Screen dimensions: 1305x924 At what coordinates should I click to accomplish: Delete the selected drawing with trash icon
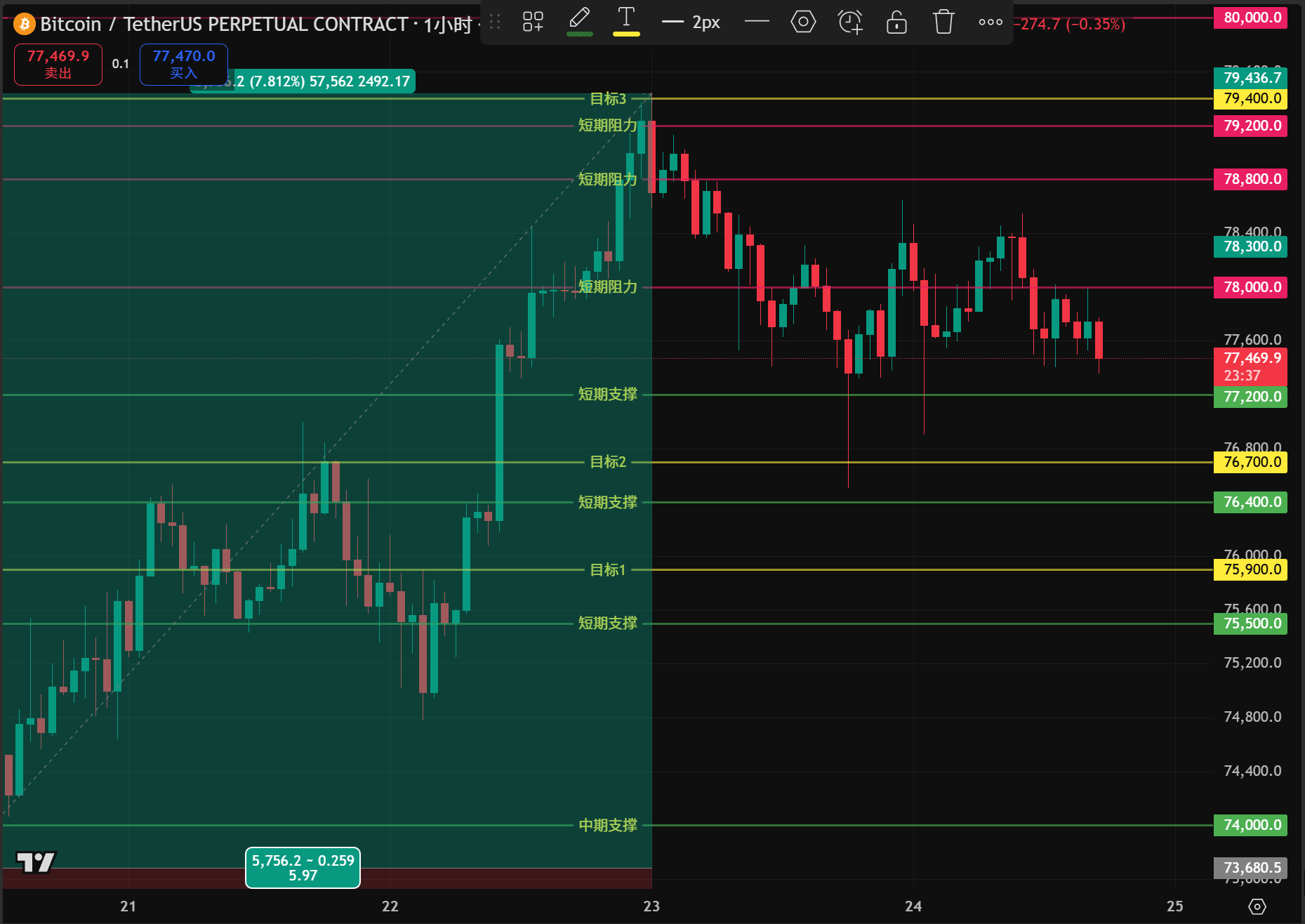tap(943, 22)
